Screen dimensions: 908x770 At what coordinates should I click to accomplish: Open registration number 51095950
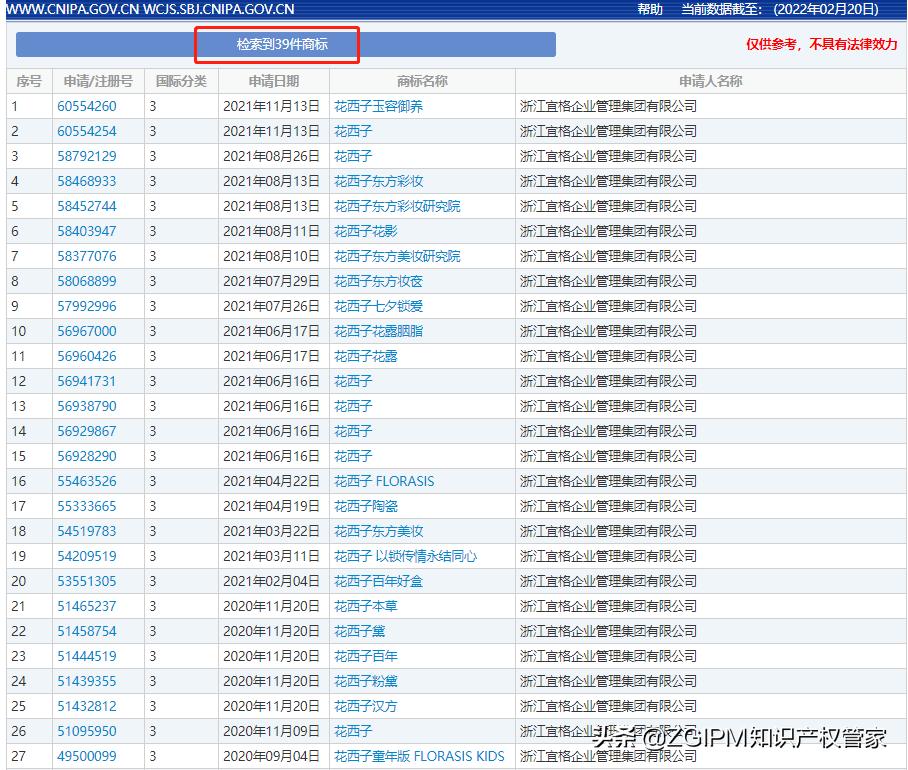click(87, 731)
